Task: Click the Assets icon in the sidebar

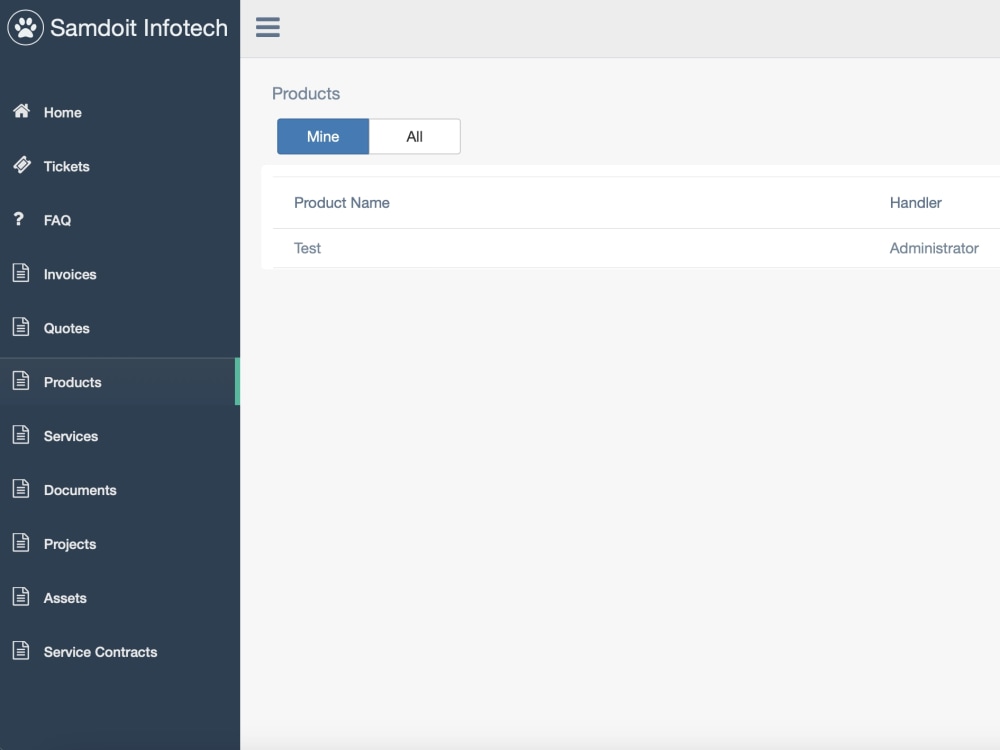Action: click(x=21, y=598)
